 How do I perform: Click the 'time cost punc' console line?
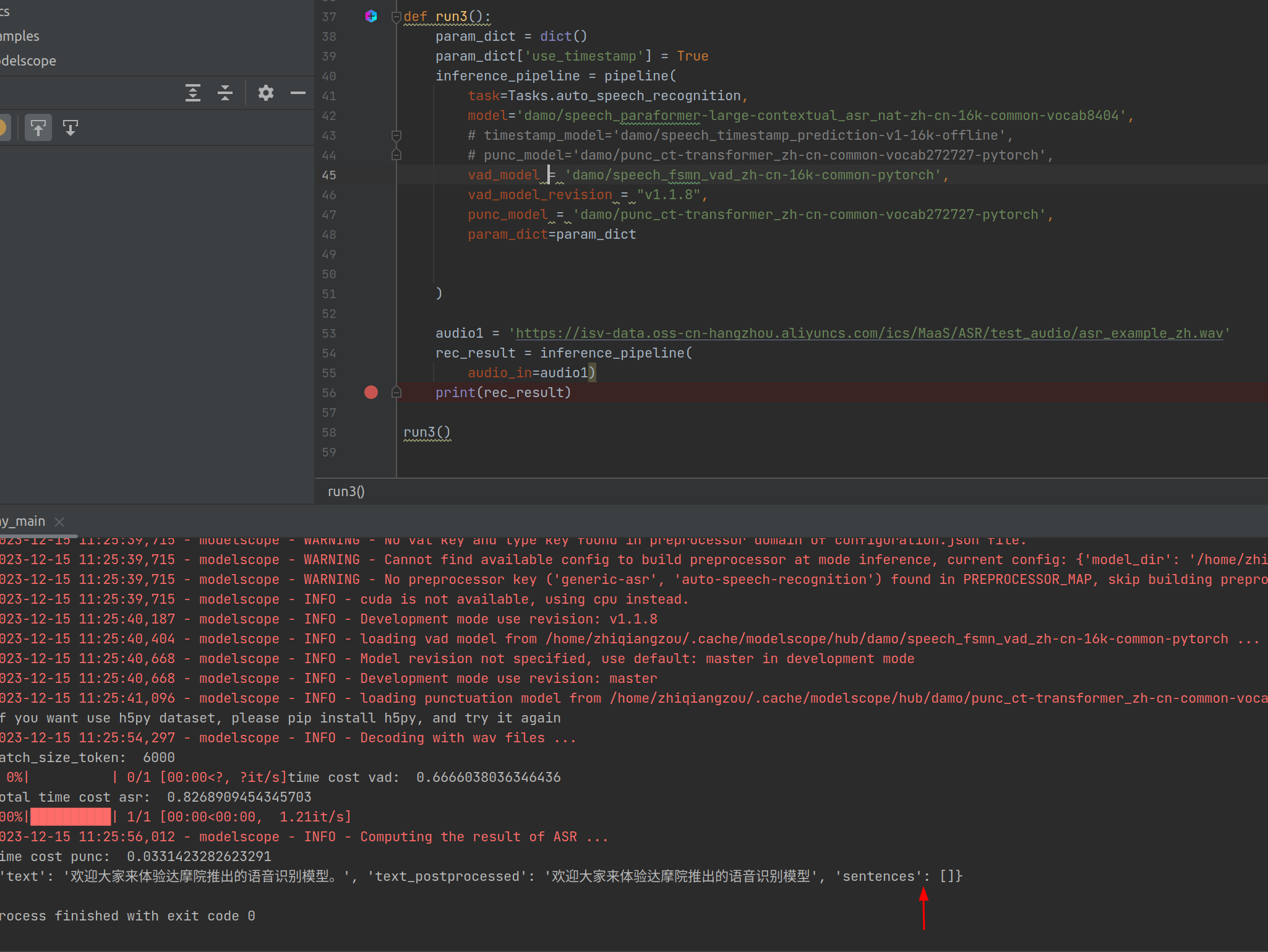pos(135,857)
